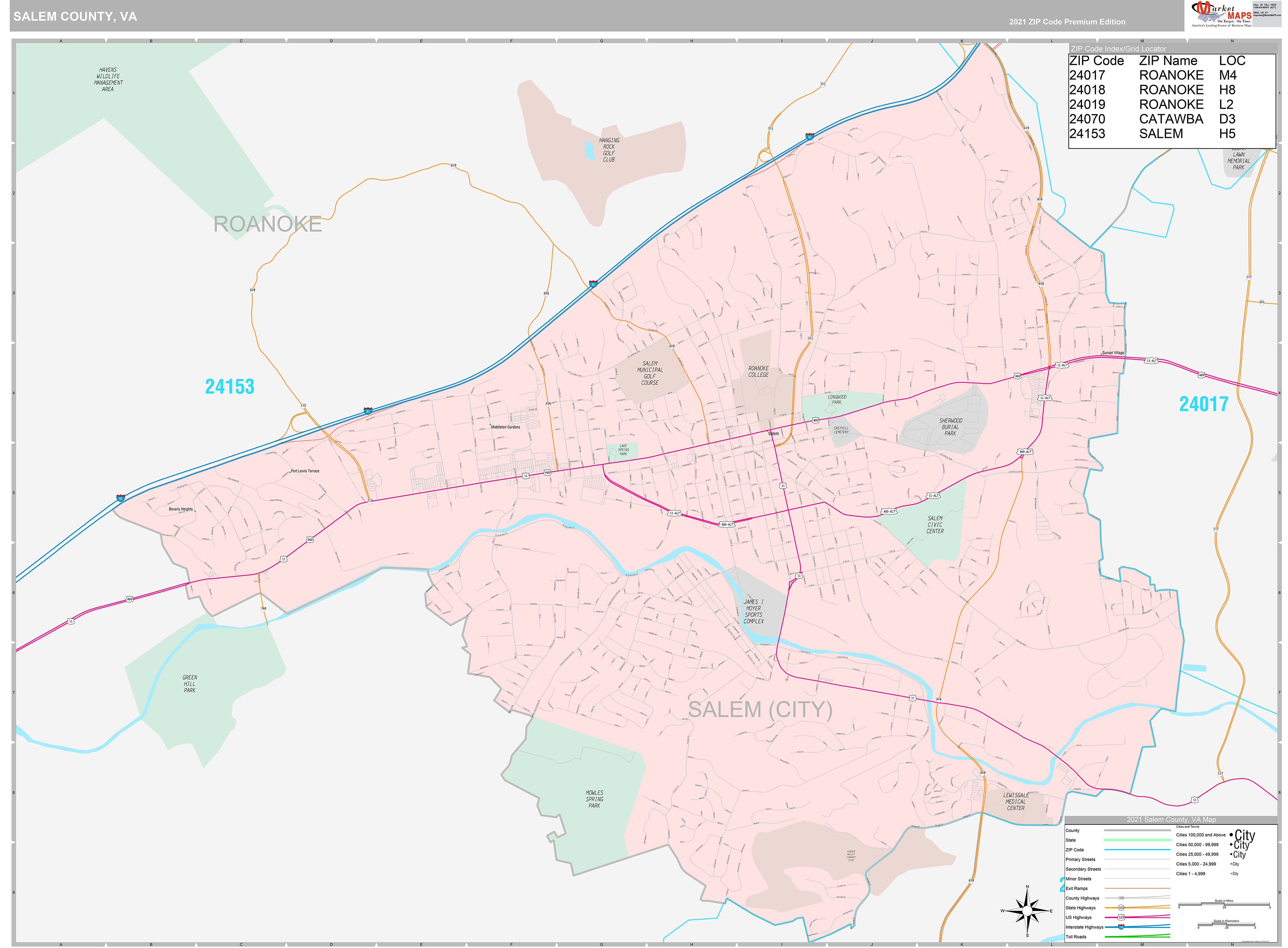
Task: Select the Exit Ramps legend symbol
Action: 1137,888
